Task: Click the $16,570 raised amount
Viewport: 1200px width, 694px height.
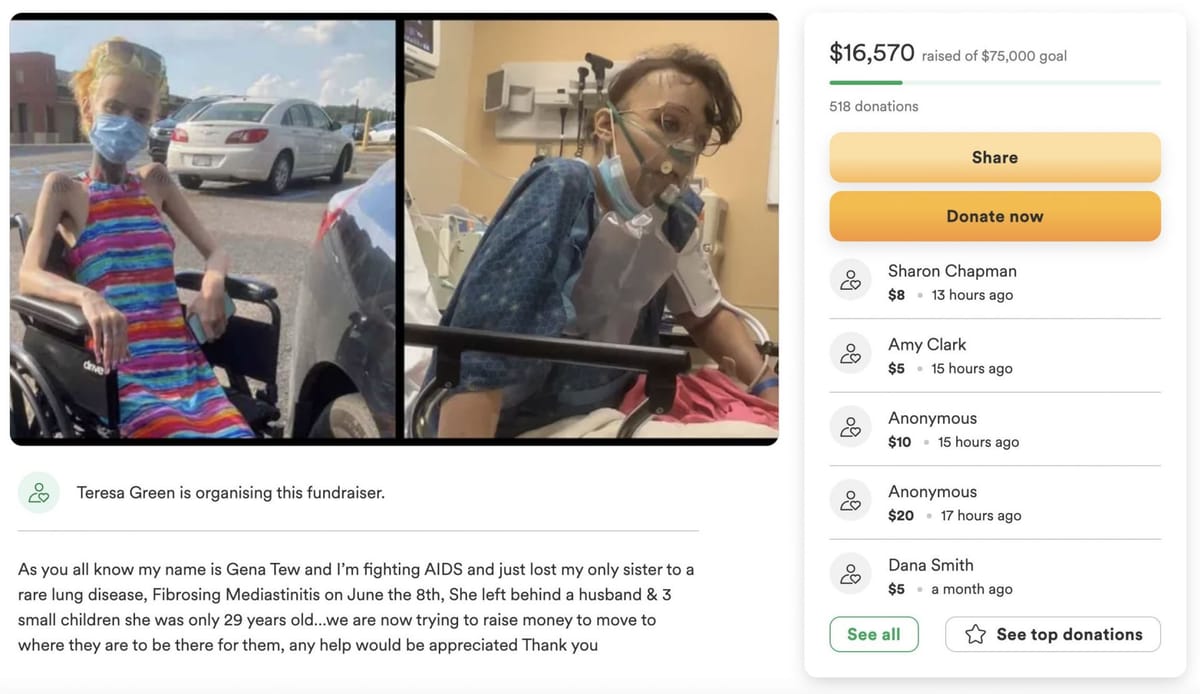Action: 872,53
